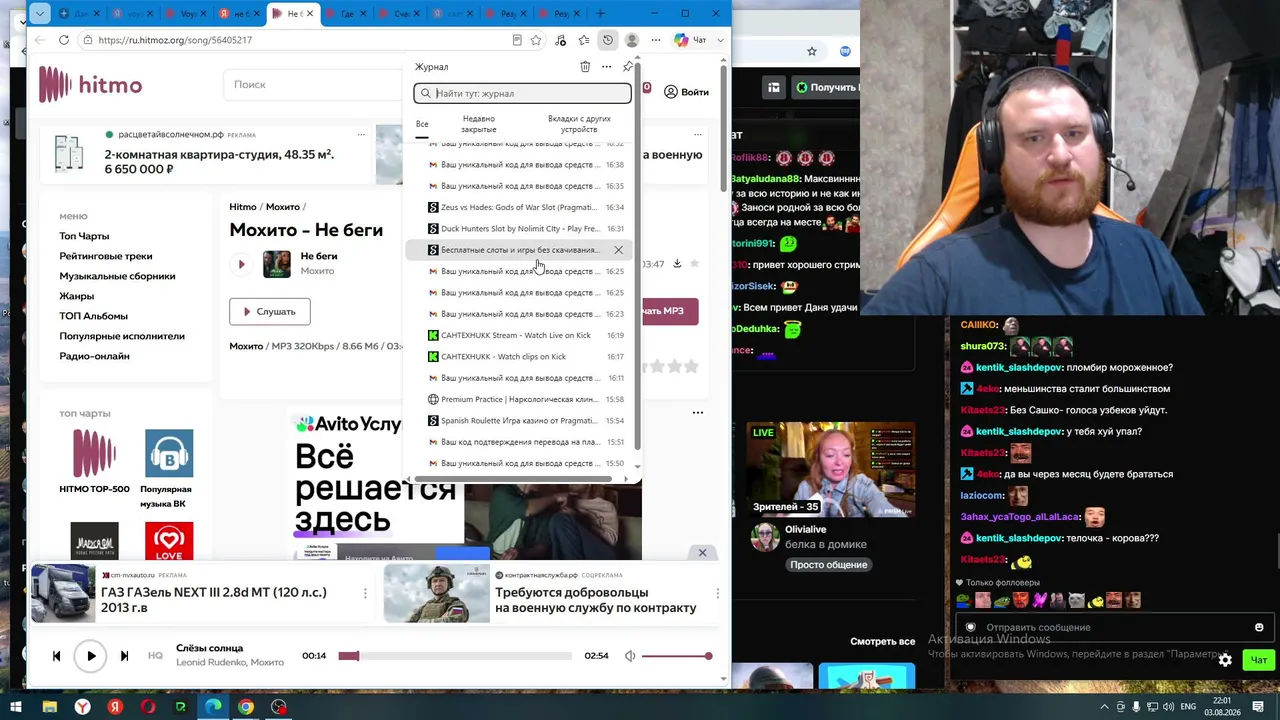Open the tab actions chevron in Edge
The height and width of the screenshot is (720, 1280).
pyautogui.click(x=39, y=14)
